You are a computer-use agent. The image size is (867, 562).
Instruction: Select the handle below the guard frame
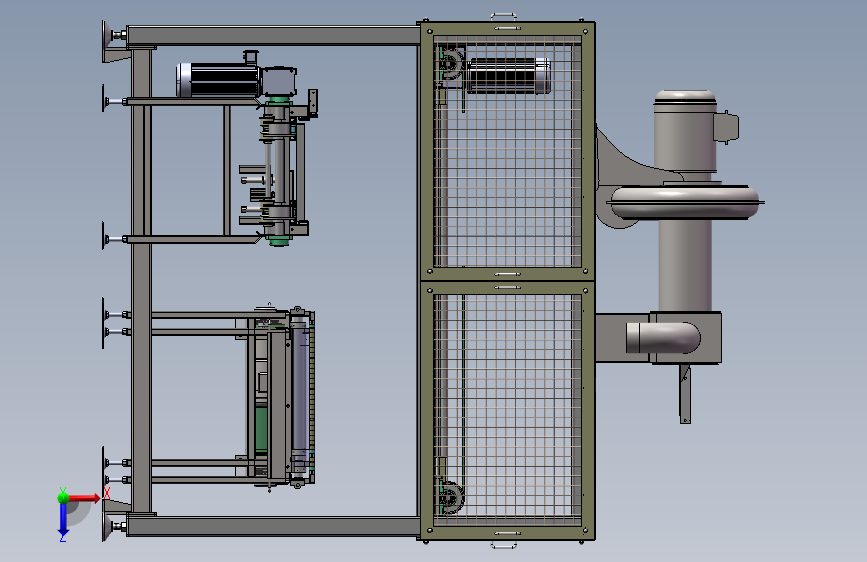pos(504,545)
